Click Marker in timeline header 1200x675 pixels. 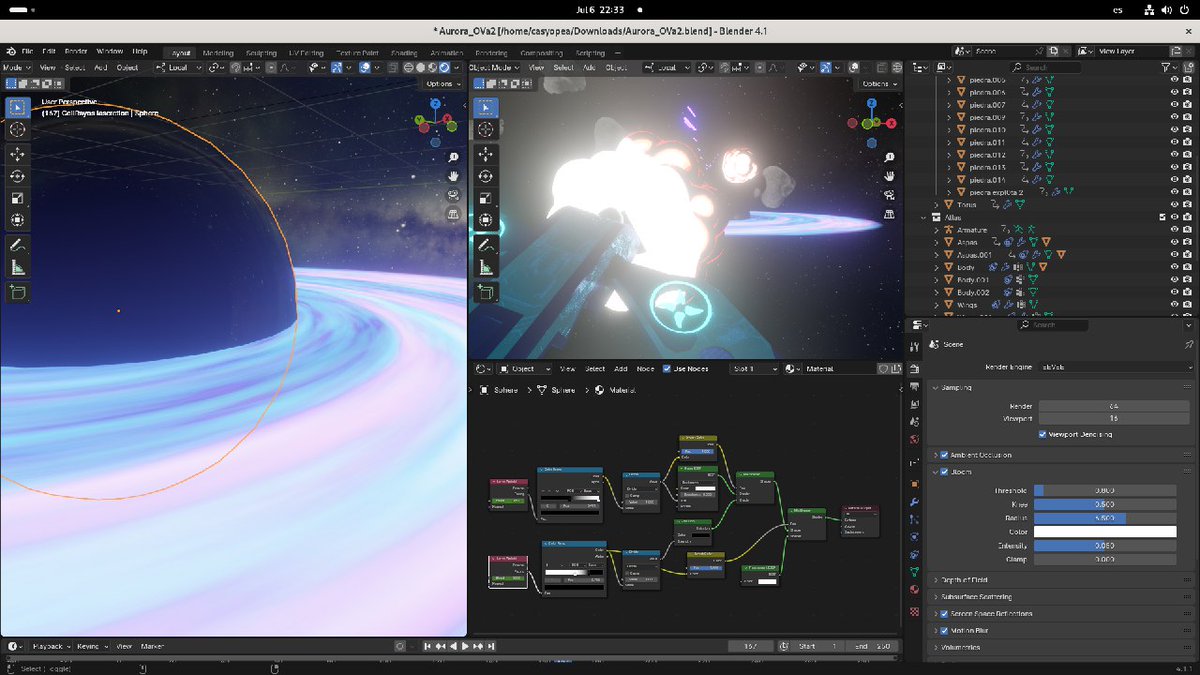tap(152, 647)
